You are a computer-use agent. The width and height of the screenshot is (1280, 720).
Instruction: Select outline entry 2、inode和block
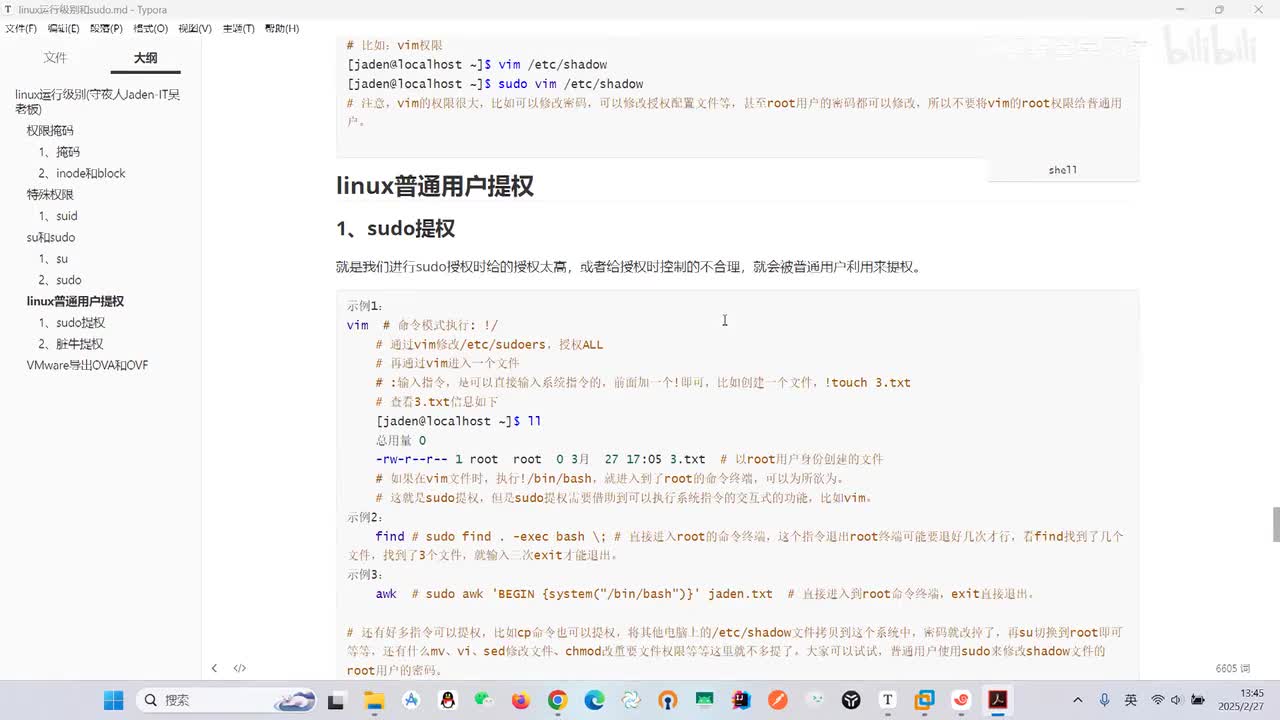82,173
